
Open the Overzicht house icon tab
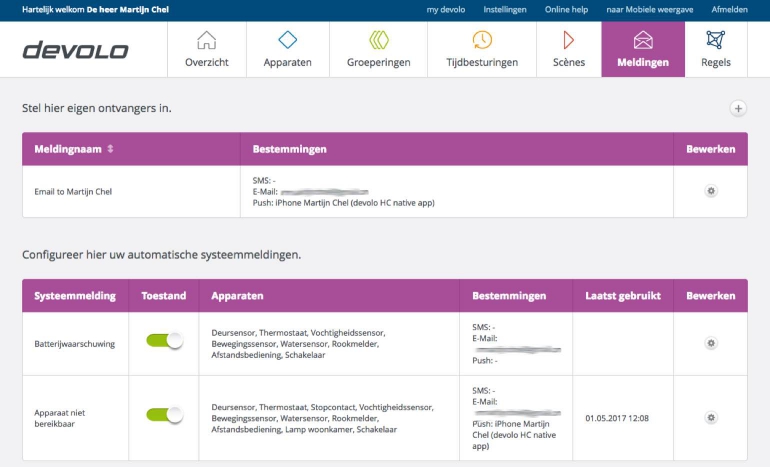[207, 50]
